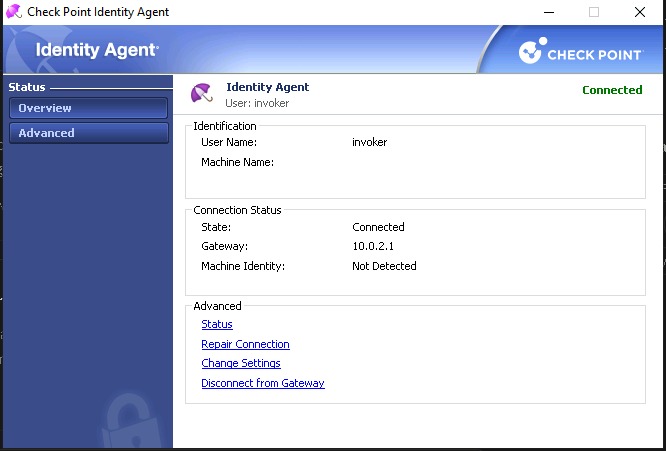Image resolution: width=666 pixels, height=451 pixels.
Task: Click the Disconnect from Gateway link
Action: pyautogui.click(x=263, y=383)
